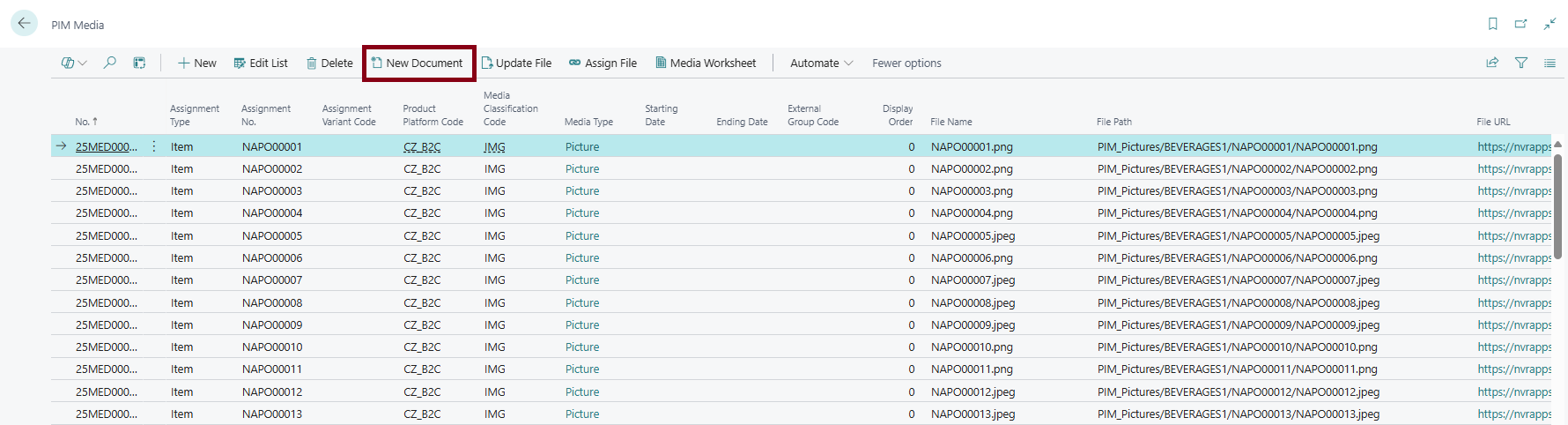The height and width of the screenshot is (425, 1568).
Task: Expand the Automate menu
Action: 821,63
